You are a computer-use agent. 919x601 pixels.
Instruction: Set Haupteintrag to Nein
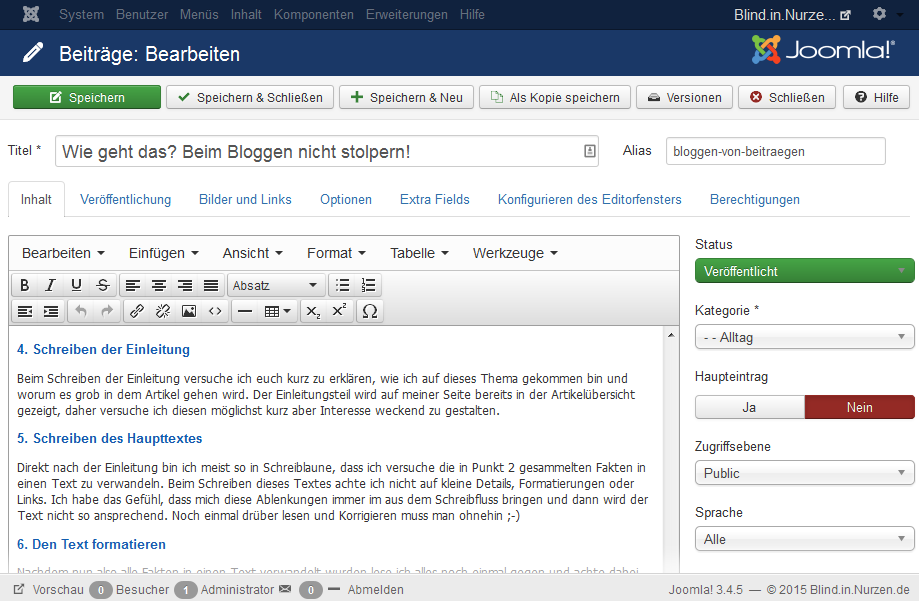click(x=859, y=407)
